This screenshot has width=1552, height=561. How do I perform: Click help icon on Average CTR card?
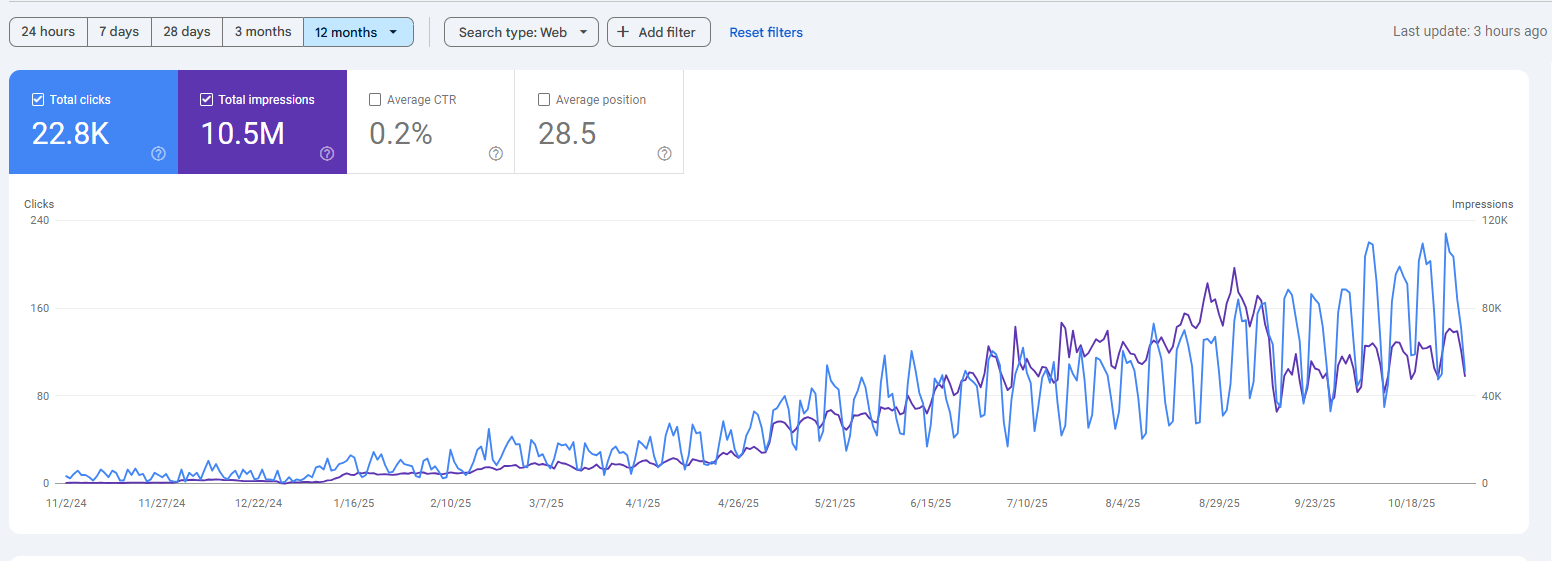click(496, 154)
